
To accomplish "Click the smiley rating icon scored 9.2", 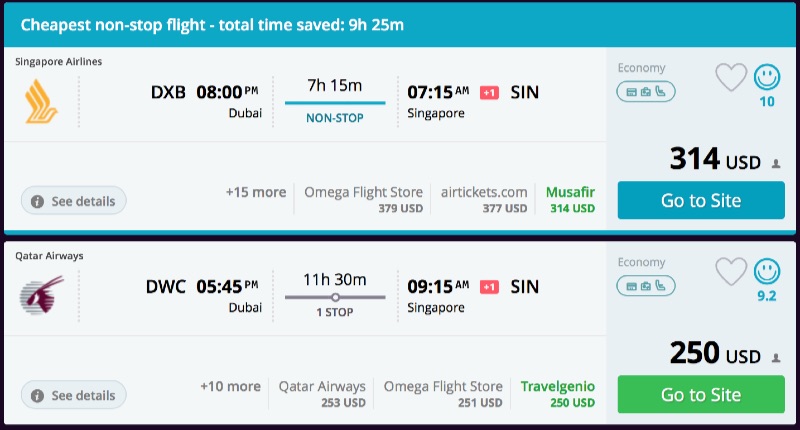I will tap(767, 271).
